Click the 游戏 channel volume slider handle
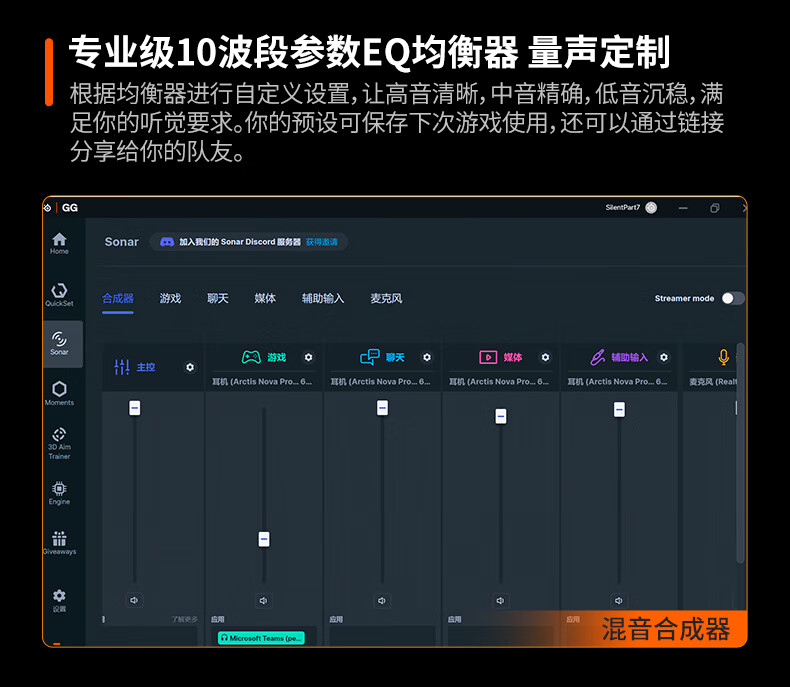 (x=264, y=539)
